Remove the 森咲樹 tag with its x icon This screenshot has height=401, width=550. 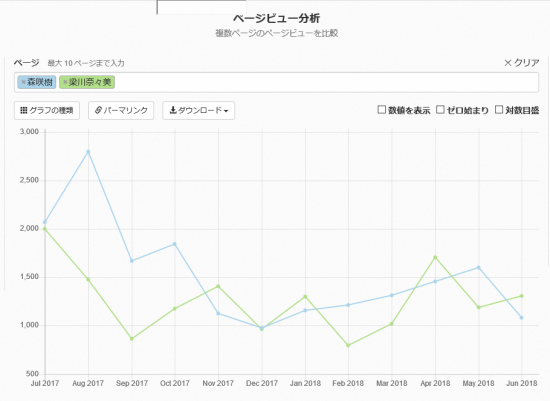point(24,82)
